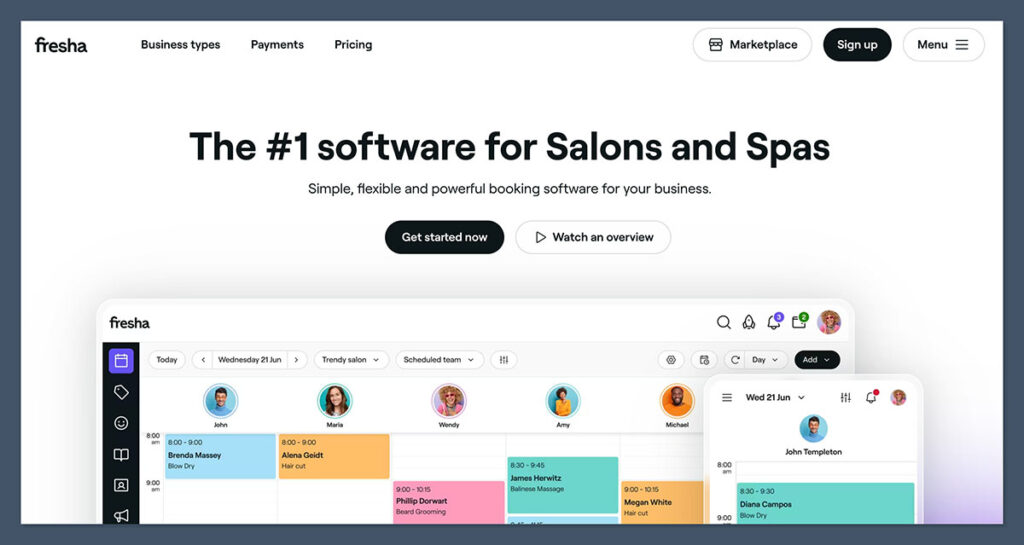This screenshot has width=1024, height=545.
Task: Open the Business types nav item
Action: click(180, 45)
